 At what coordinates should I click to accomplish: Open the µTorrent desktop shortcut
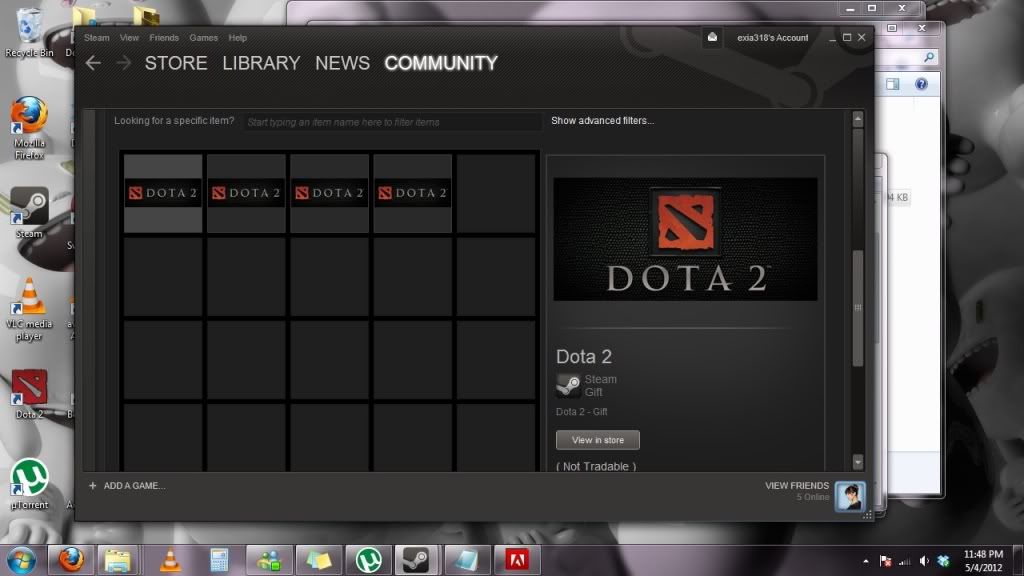pos(29,484)
